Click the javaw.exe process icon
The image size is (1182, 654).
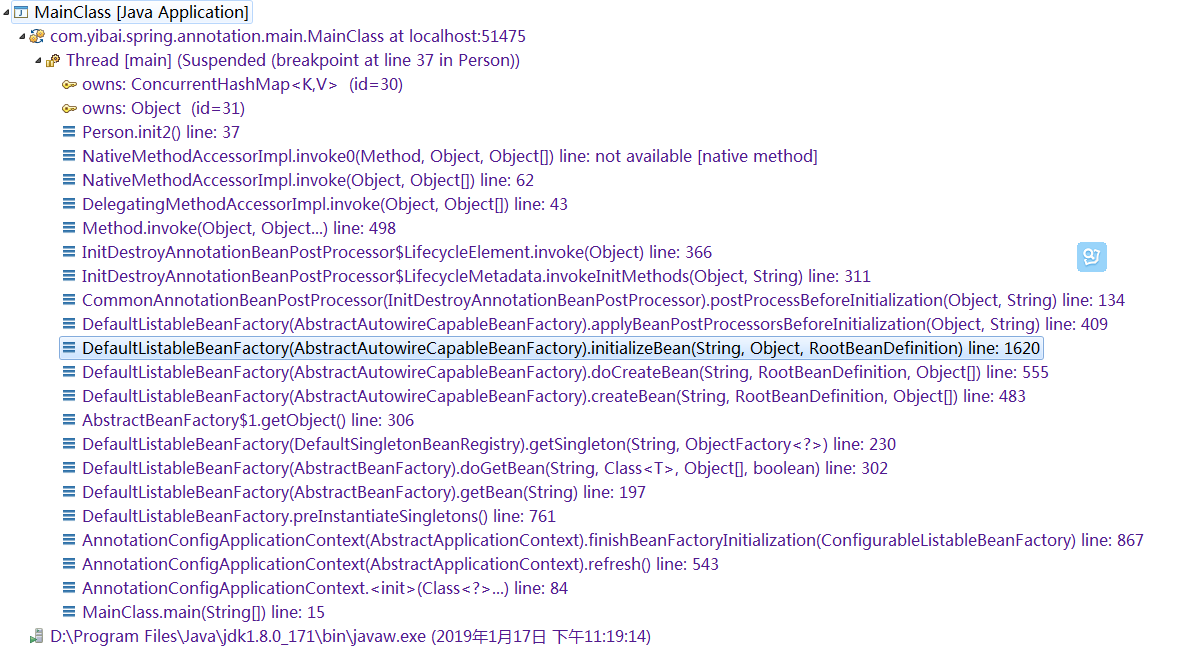(37, 637)
